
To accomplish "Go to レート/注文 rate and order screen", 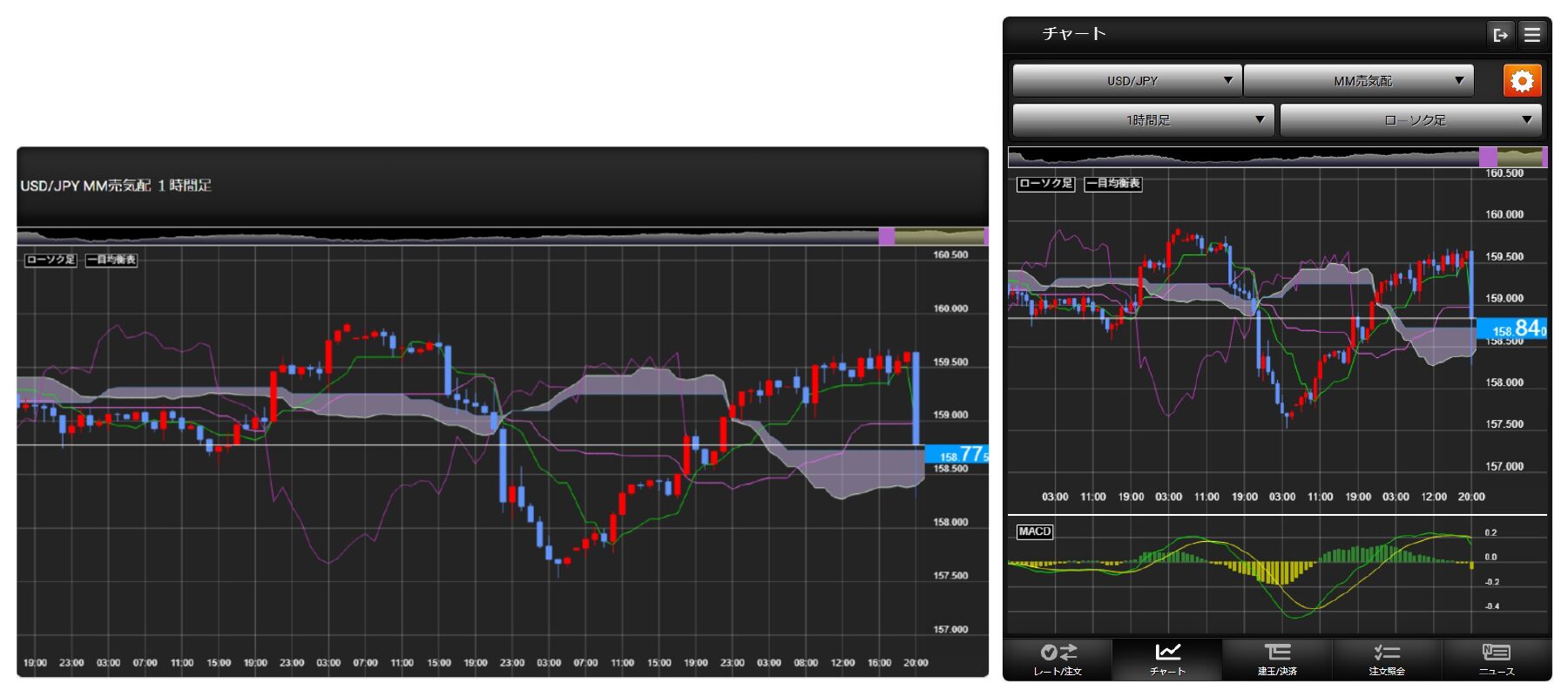I will pyautogui.click(x=1058, y=660).
